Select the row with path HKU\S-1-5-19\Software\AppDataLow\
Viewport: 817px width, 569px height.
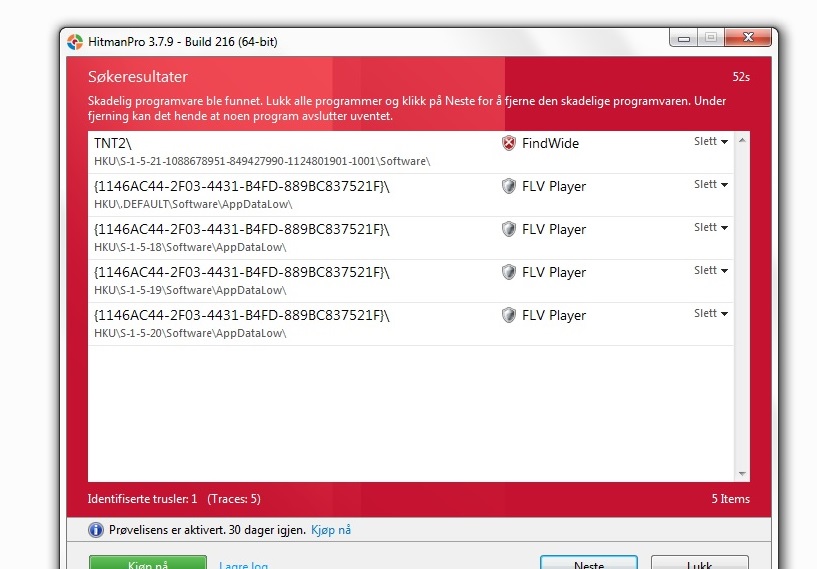[411, 281]
